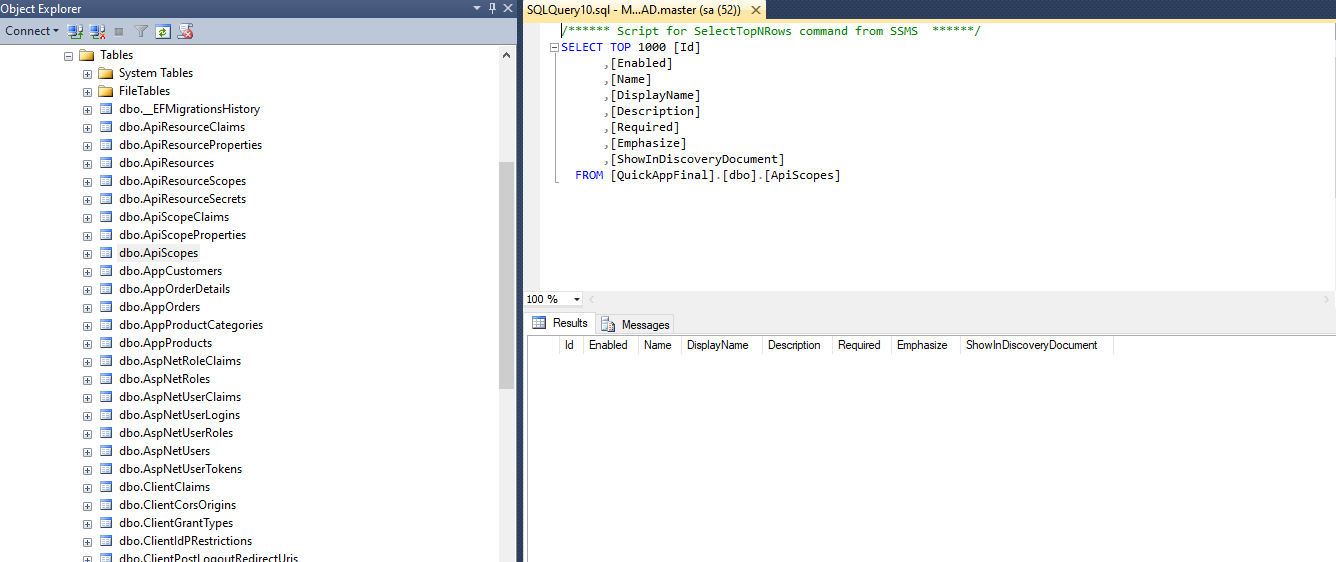This screenshot has width=1336, height=562.
Task: Click the Description column header in results
Action: tap(797, 345)
